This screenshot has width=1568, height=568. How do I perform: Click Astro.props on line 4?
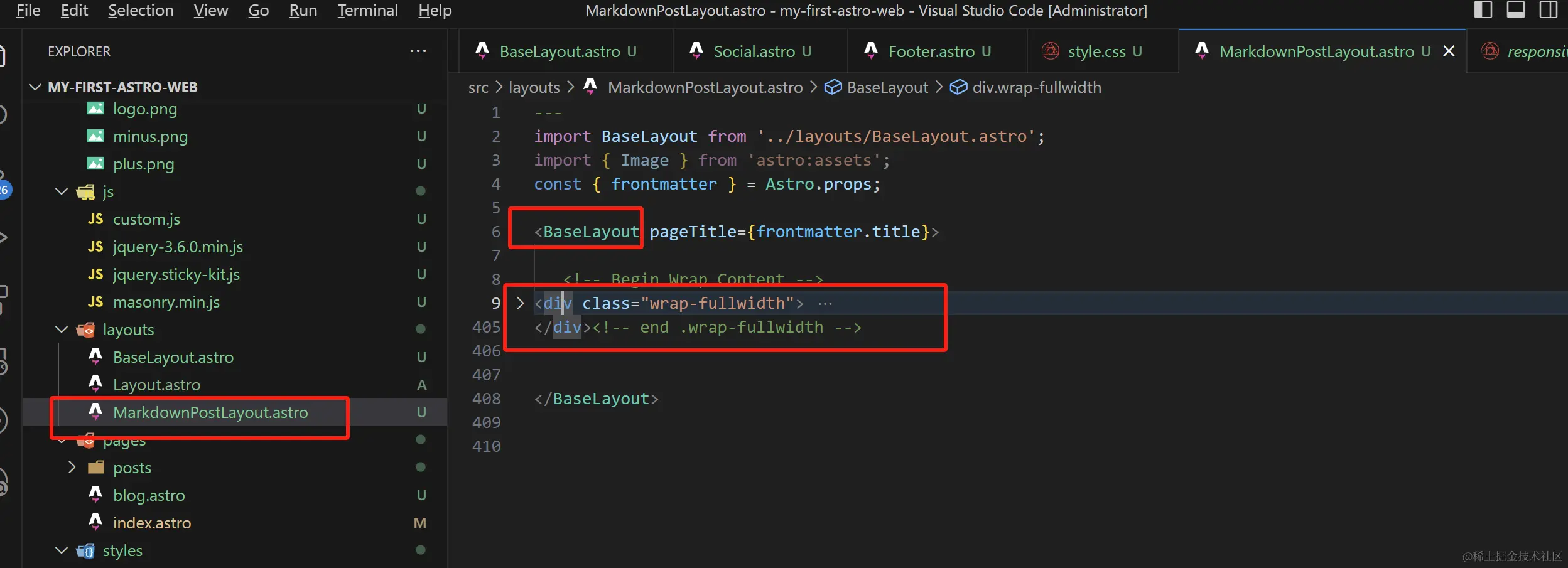point(818,184)
